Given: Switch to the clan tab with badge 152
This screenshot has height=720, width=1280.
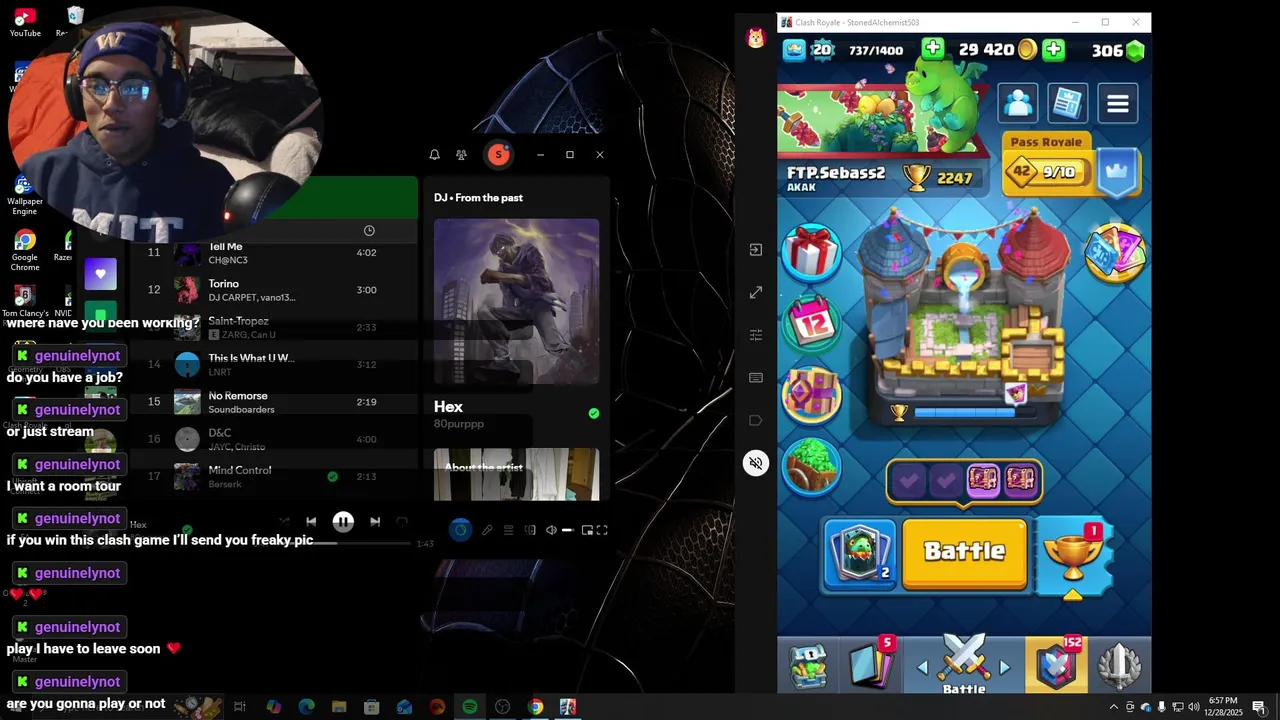Looking at the screenshot, I should [1057, 665].
